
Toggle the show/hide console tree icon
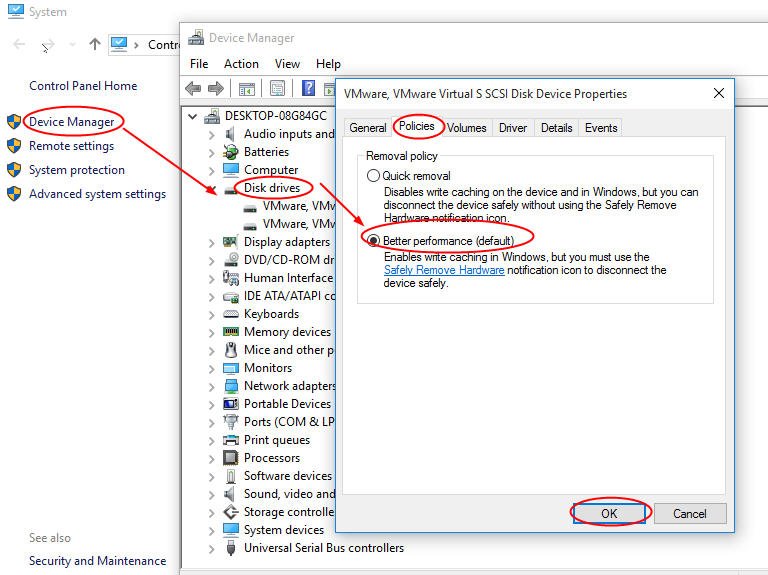coord(246,89)
